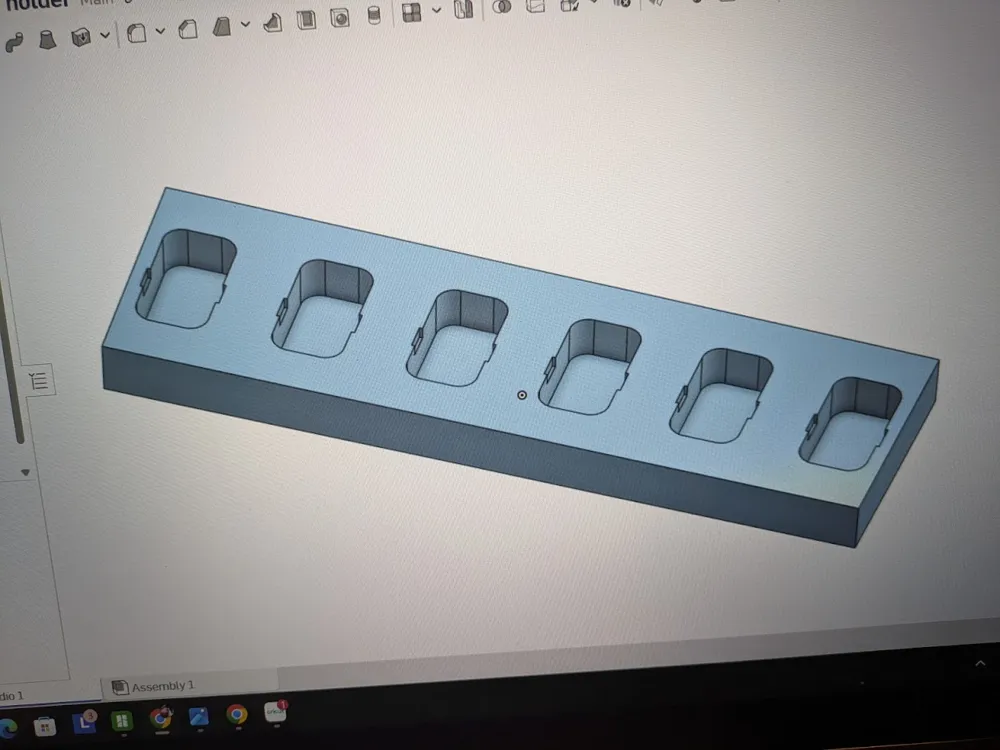Select the Thicken tool
The image size is (1000, 750).
(81, 37)
